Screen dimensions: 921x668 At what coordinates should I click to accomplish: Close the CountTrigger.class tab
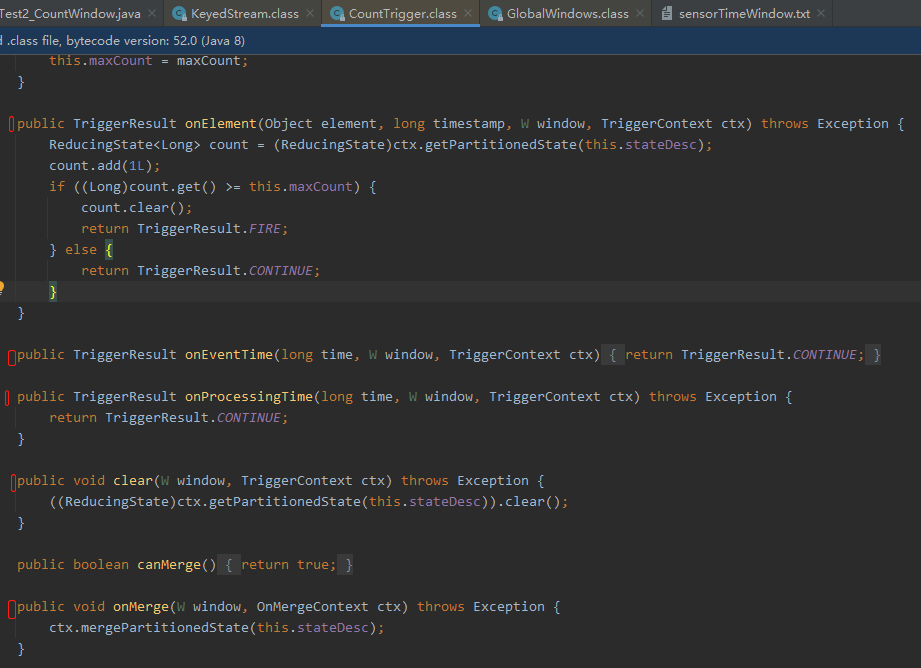coord(468,13)
